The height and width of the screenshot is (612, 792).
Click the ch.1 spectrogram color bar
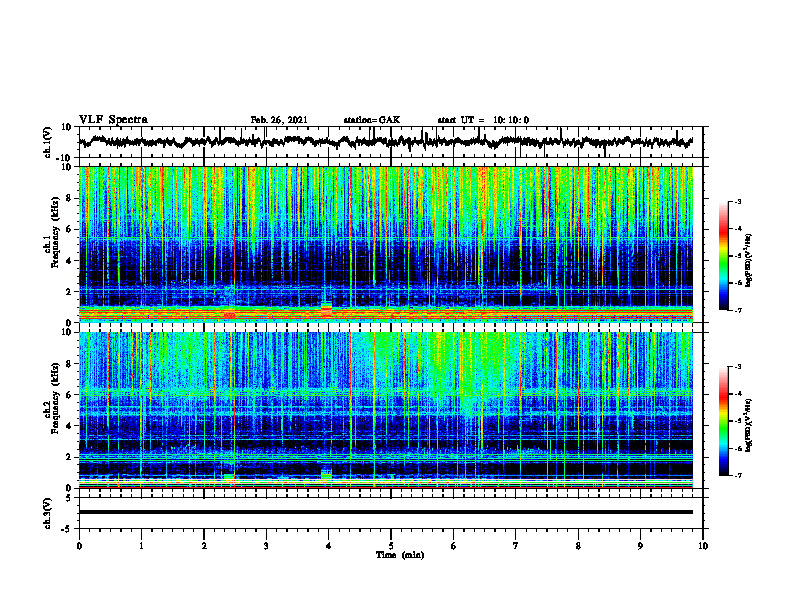point(723,256)
